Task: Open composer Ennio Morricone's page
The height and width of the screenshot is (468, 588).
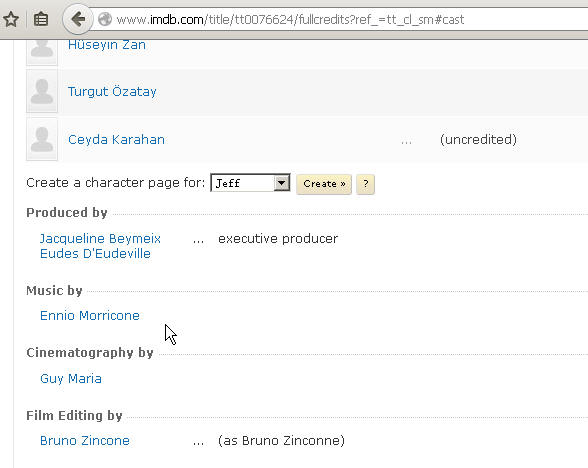Action: pos(90,315)
